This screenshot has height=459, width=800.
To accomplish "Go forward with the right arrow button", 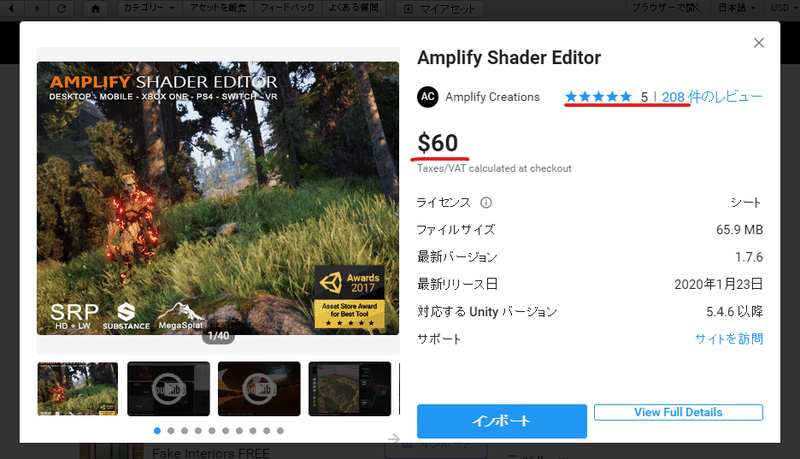I will (36, 8).
